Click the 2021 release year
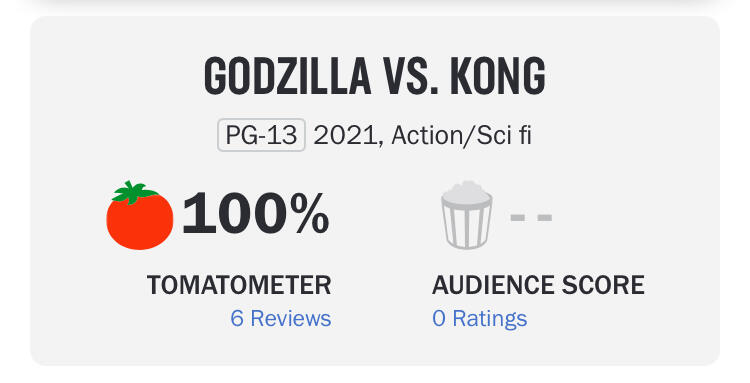Viewport: 750px width, 383px height. coord(348,136)
